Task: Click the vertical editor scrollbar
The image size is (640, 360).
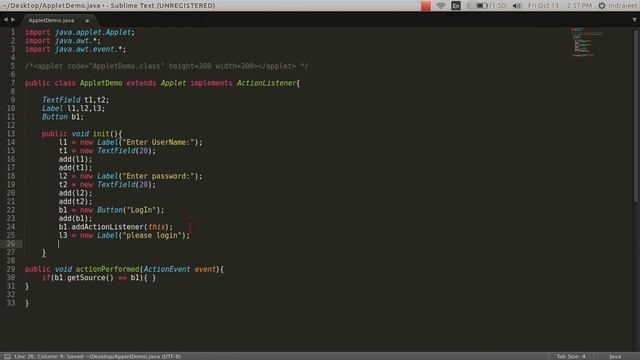Action: tap(636, 116)
